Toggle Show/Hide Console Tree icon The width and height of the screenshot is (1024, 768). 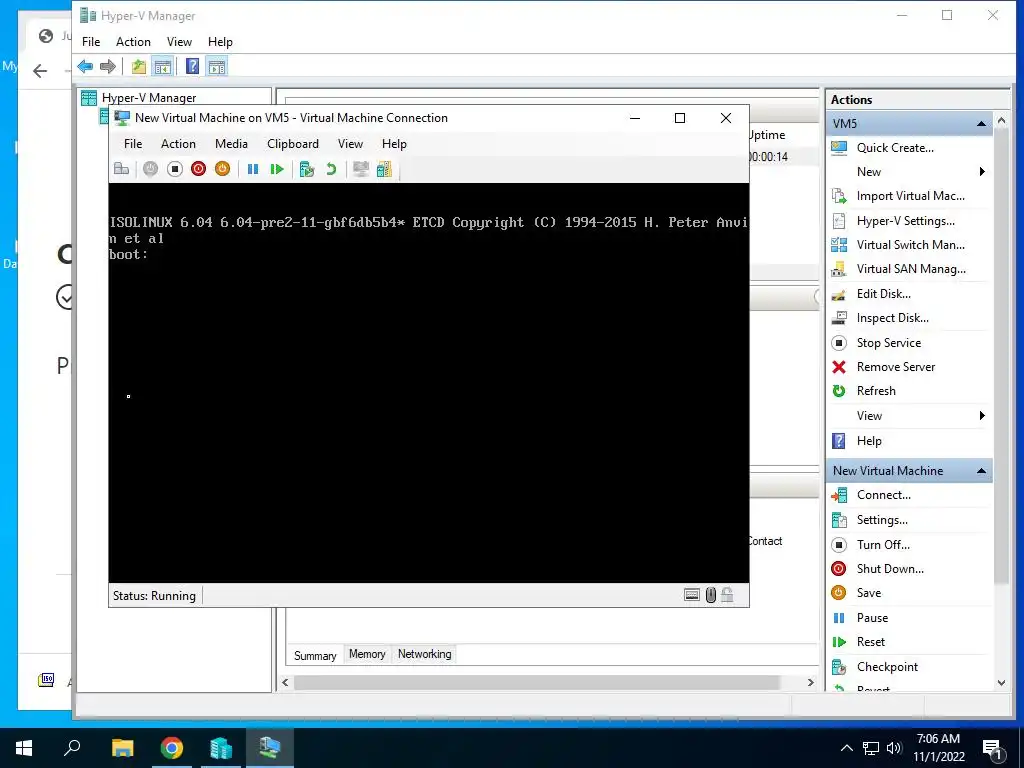coord(162,66)
